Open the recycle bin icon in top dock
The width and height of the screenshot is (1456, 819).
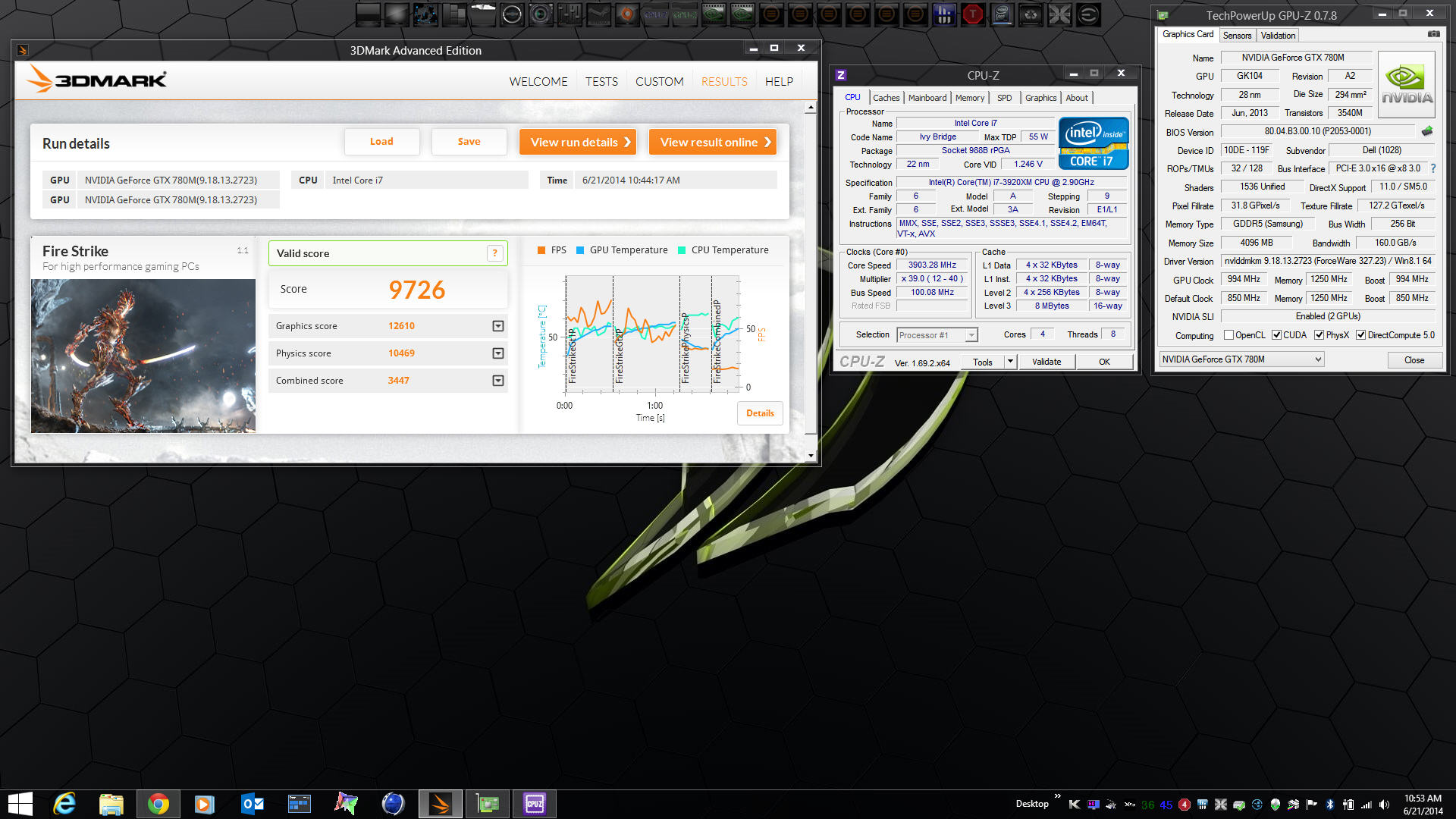coord(1031,14)
